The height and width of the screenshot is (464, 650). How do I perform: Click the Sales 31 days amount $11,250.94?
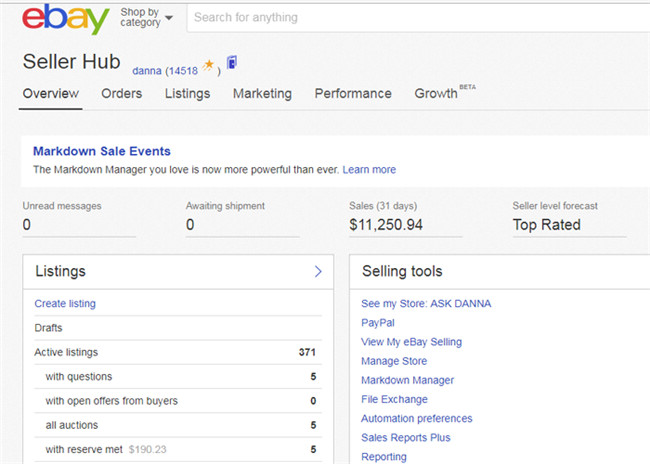coord(386,225)
